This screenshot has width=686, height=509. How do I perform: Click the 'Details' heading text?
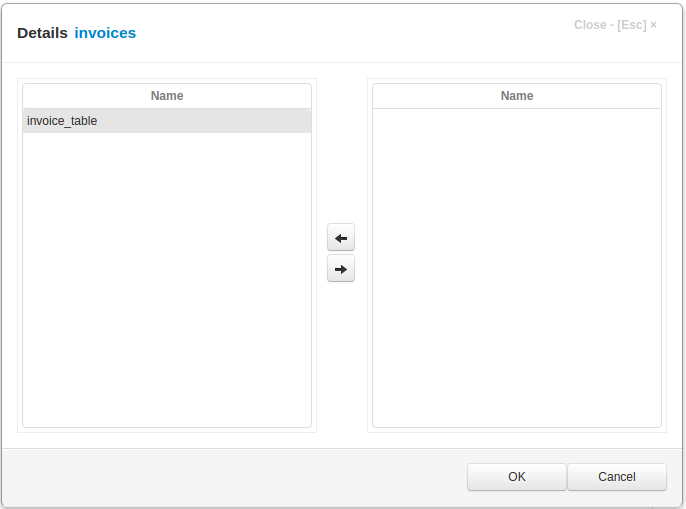click(x=42, y=33)
